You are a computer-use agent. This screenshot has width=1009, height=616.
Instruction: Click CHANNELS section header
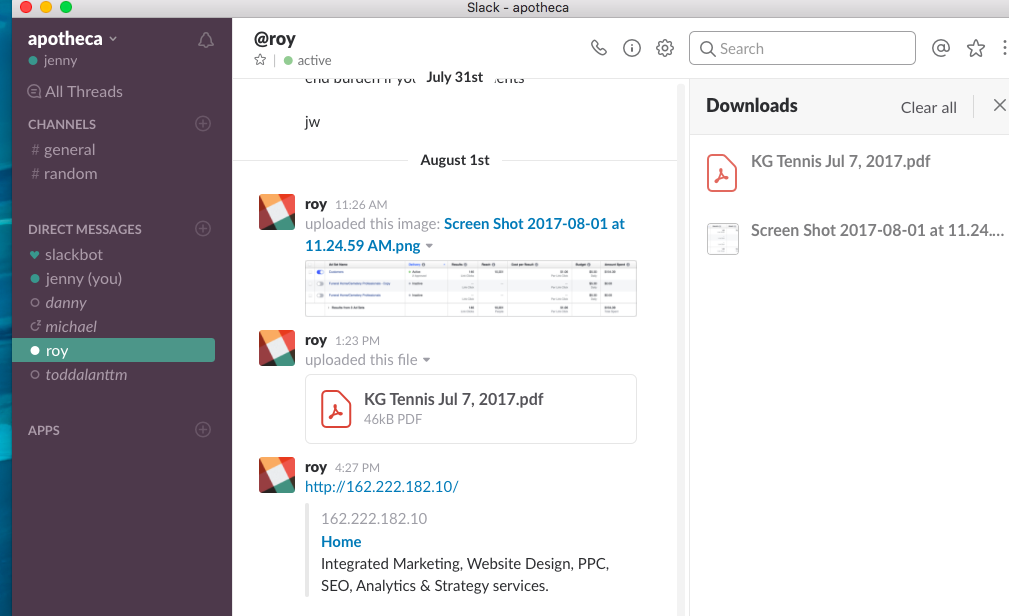(x=62, y=124)
